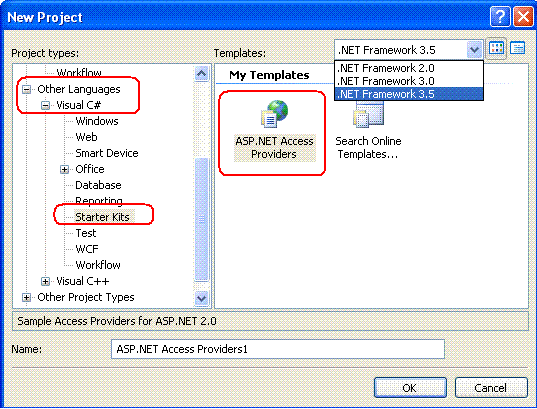Image resolution: width=537 pixels, height=409 pixels.
Task: Click the project types scrollbar down arrow
Action: [201, 298]
